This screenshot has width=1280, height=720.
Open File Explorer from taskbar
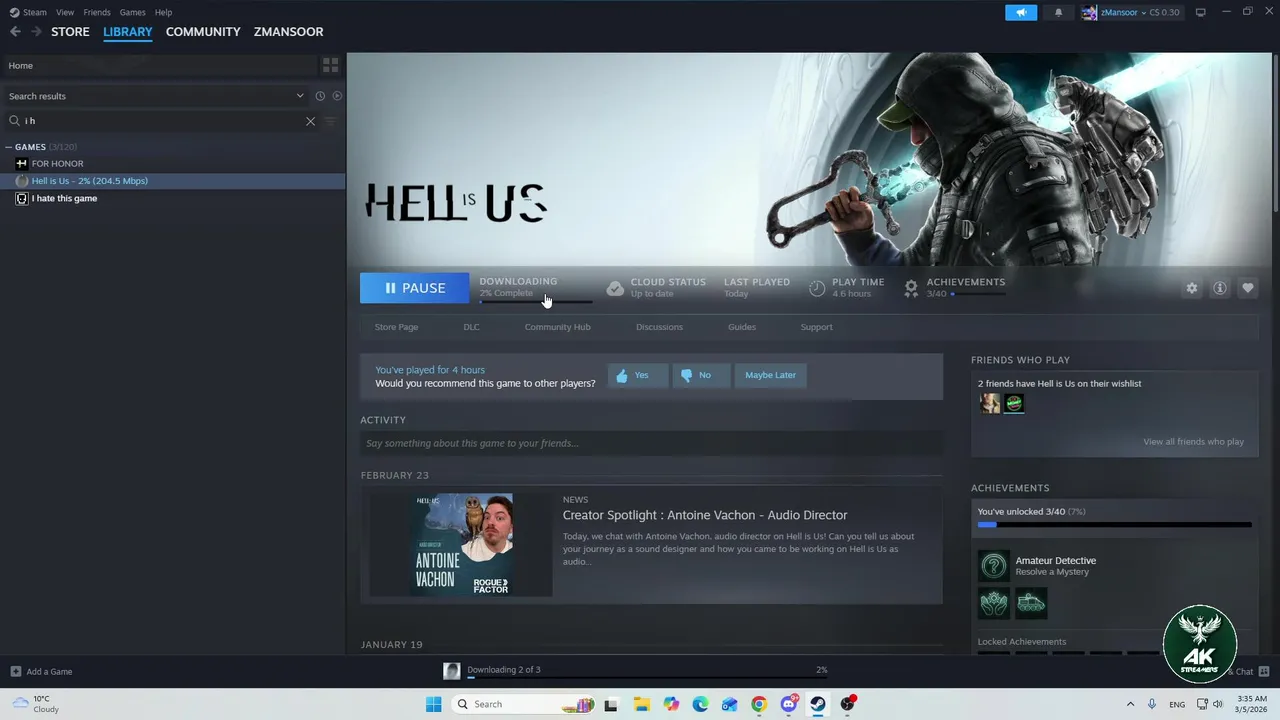pyautogui.click(x=641, y=704)
